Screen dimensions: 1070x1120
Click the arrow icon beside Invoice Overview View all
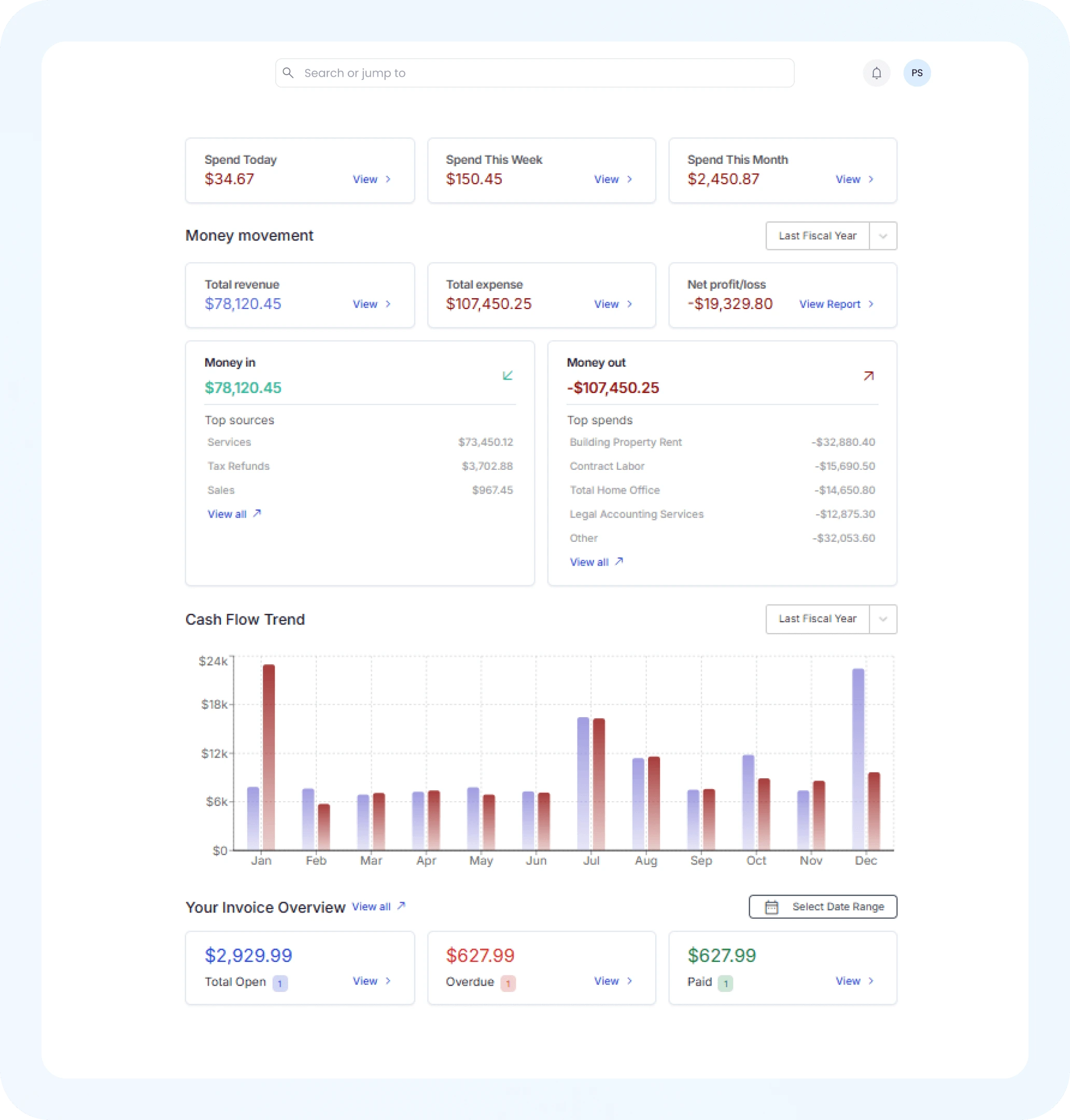402,906
